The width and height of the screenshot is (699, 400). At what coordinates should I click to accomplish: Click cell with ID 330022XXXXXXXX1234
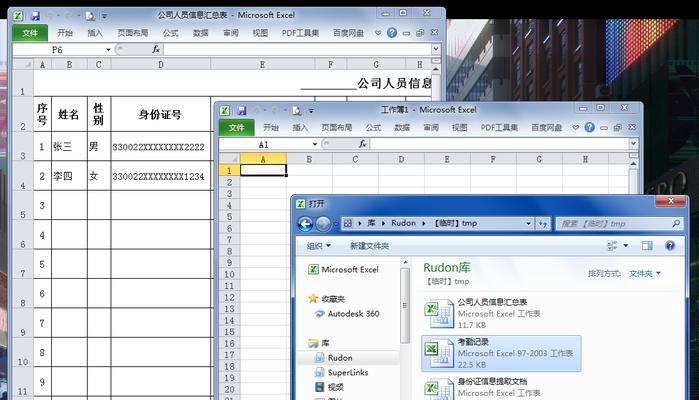point(160,176)
